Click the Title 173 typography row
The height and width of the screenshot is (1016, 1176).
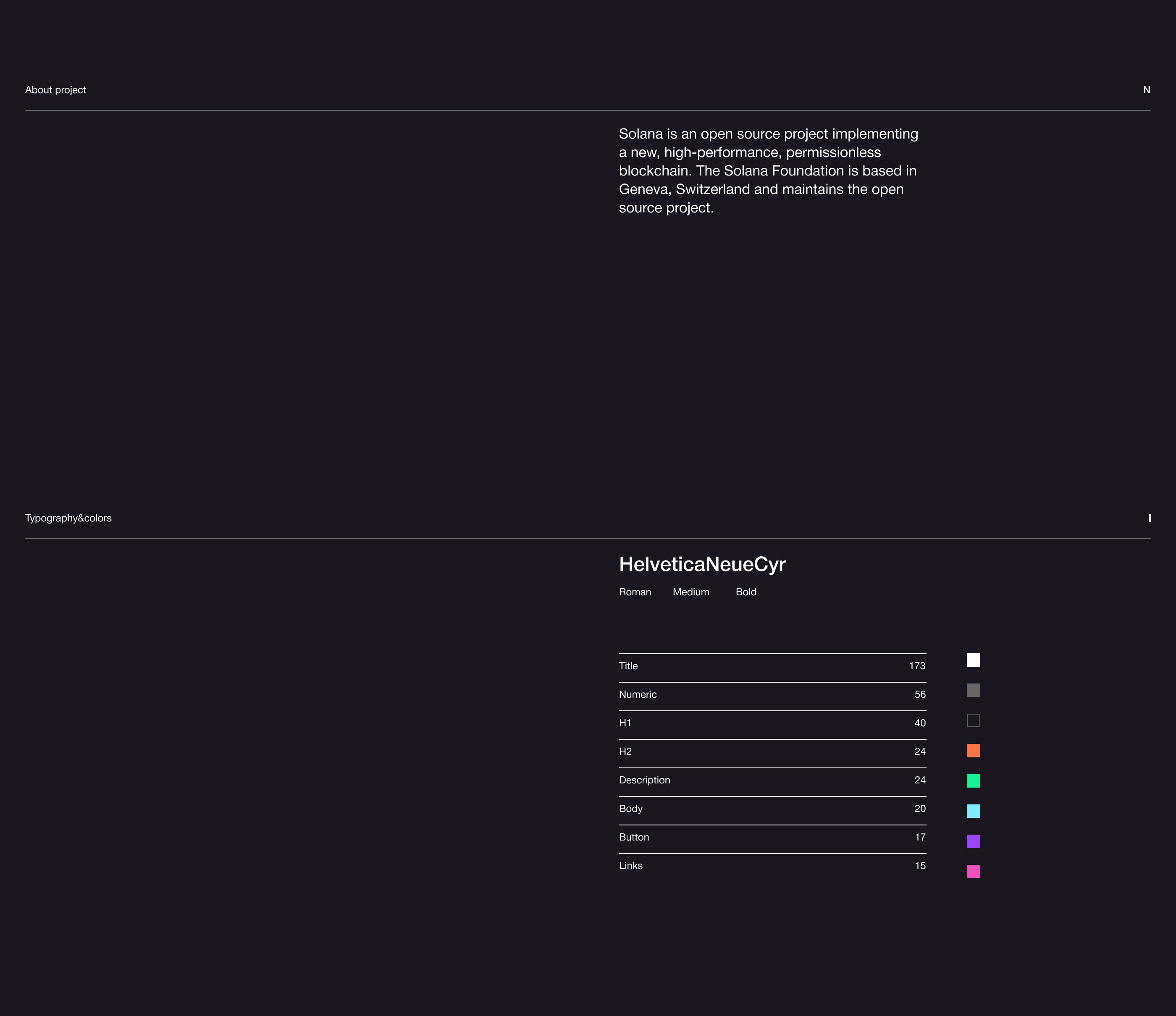[772, 666]
